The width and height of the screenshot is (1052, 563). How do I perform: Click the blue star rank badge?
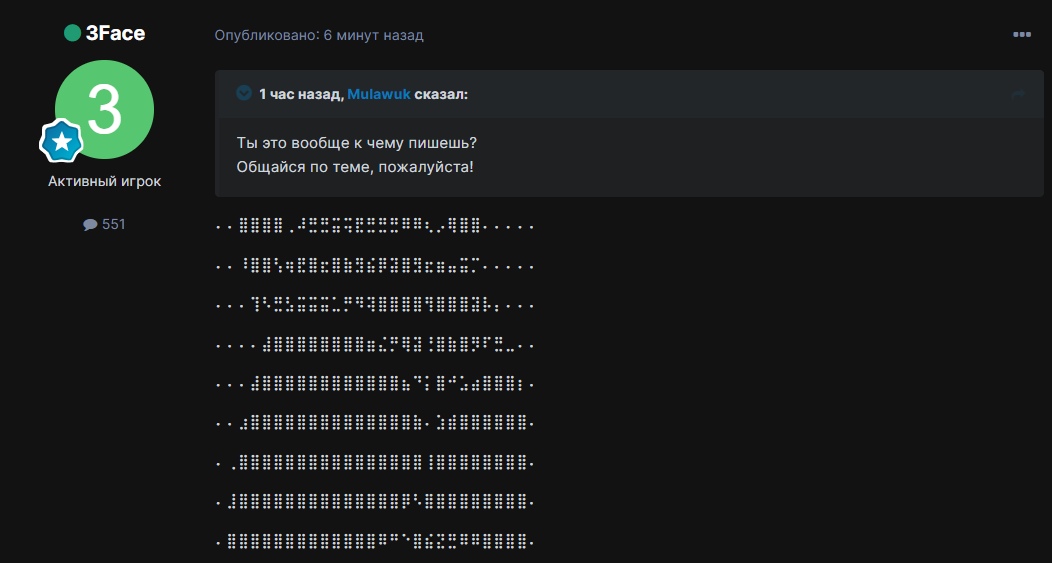click(60, 143)
